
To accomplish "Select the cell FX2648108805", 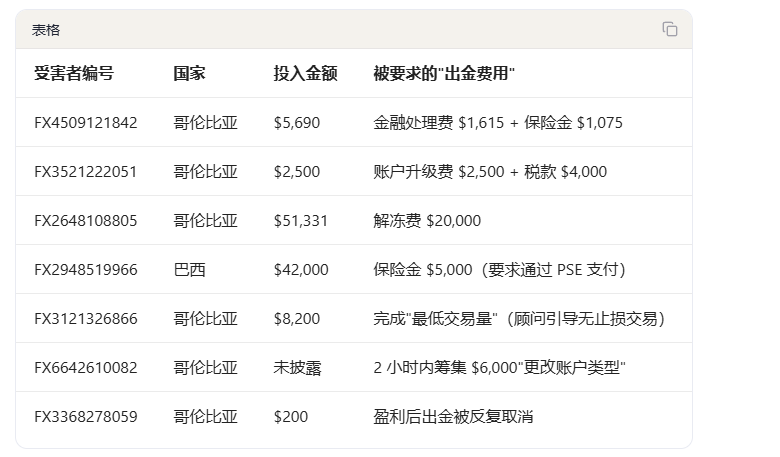I will point(86,221).
